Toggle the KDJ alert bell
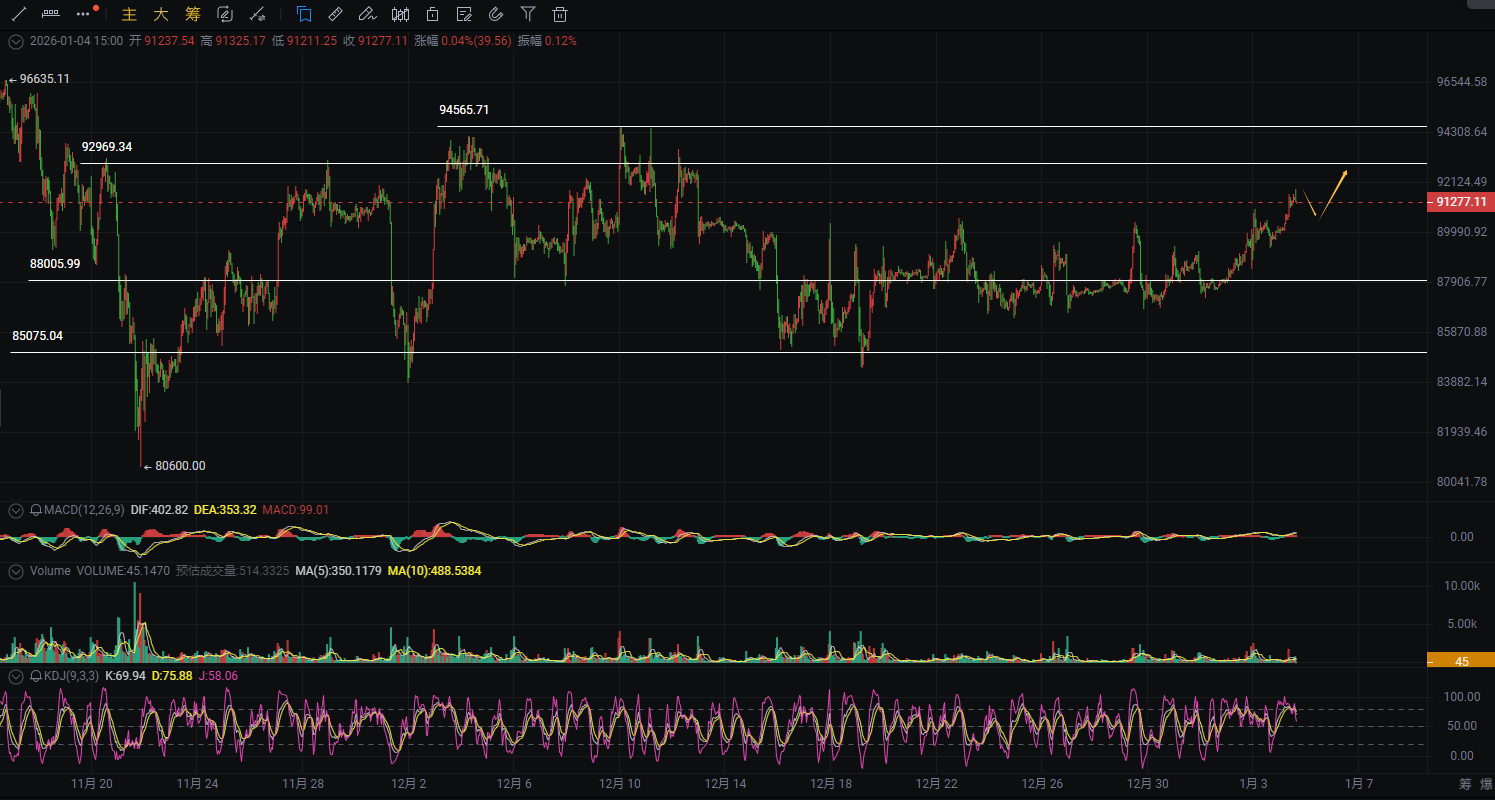This screenshot has width=1495, height=800. (36, 676)
